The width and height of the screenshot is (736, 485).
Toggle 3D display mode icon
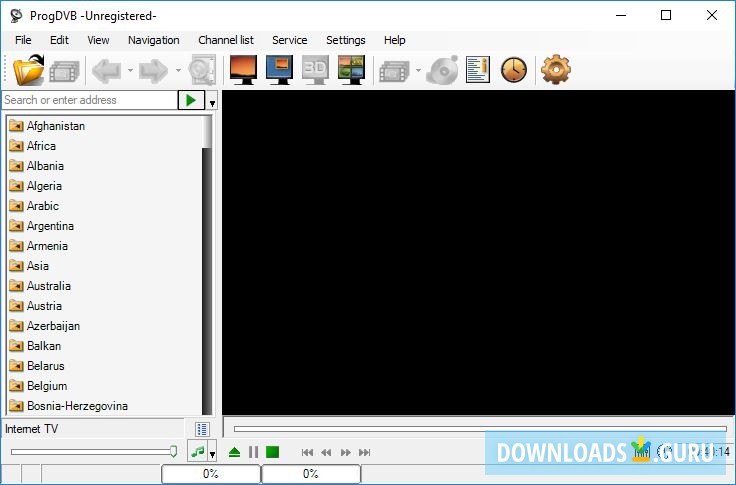click(x=315, y=70)
